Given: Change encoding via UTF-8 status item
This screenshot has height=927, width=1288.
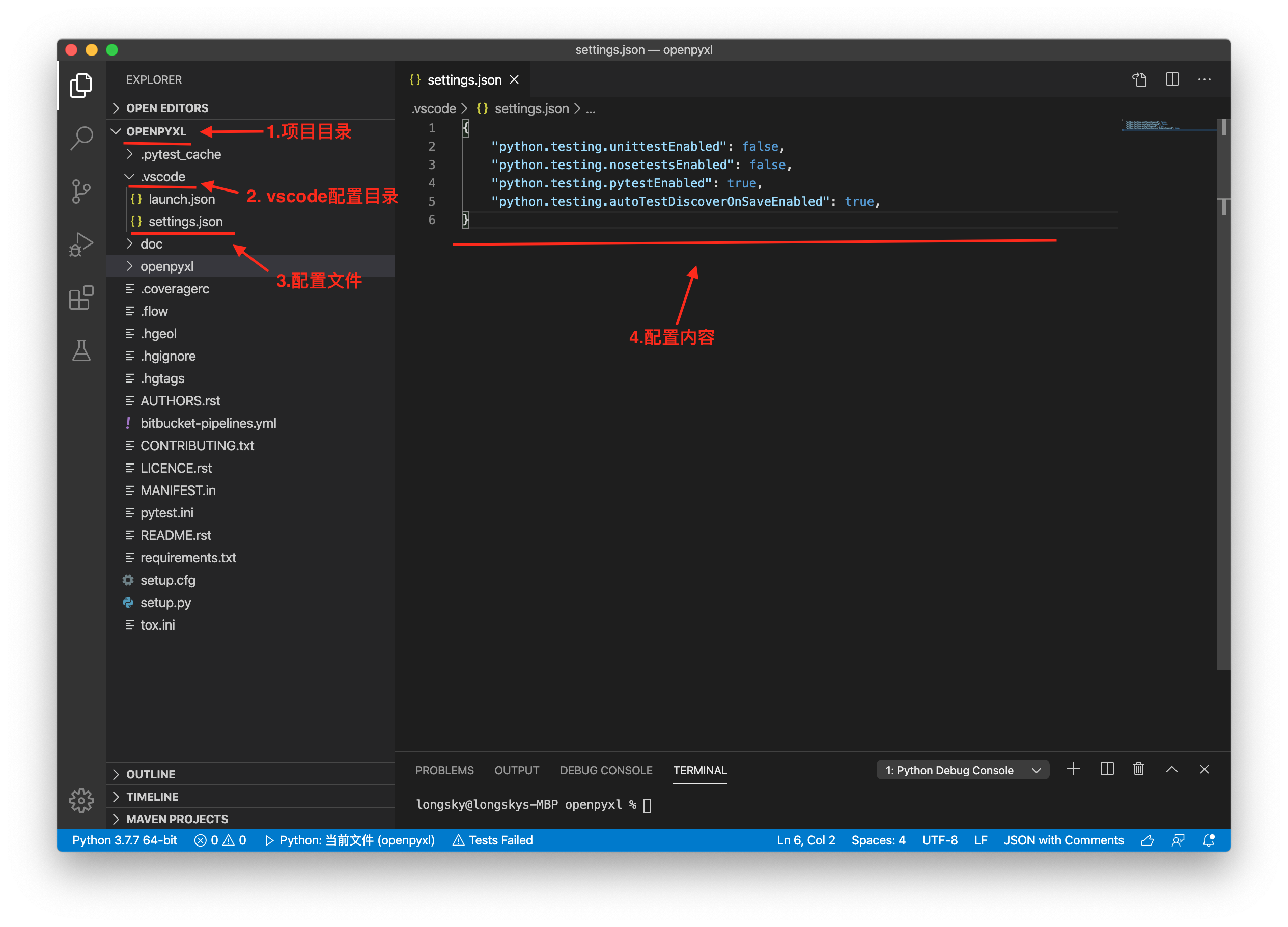Looking at the screenshot, I should (939, 840).
